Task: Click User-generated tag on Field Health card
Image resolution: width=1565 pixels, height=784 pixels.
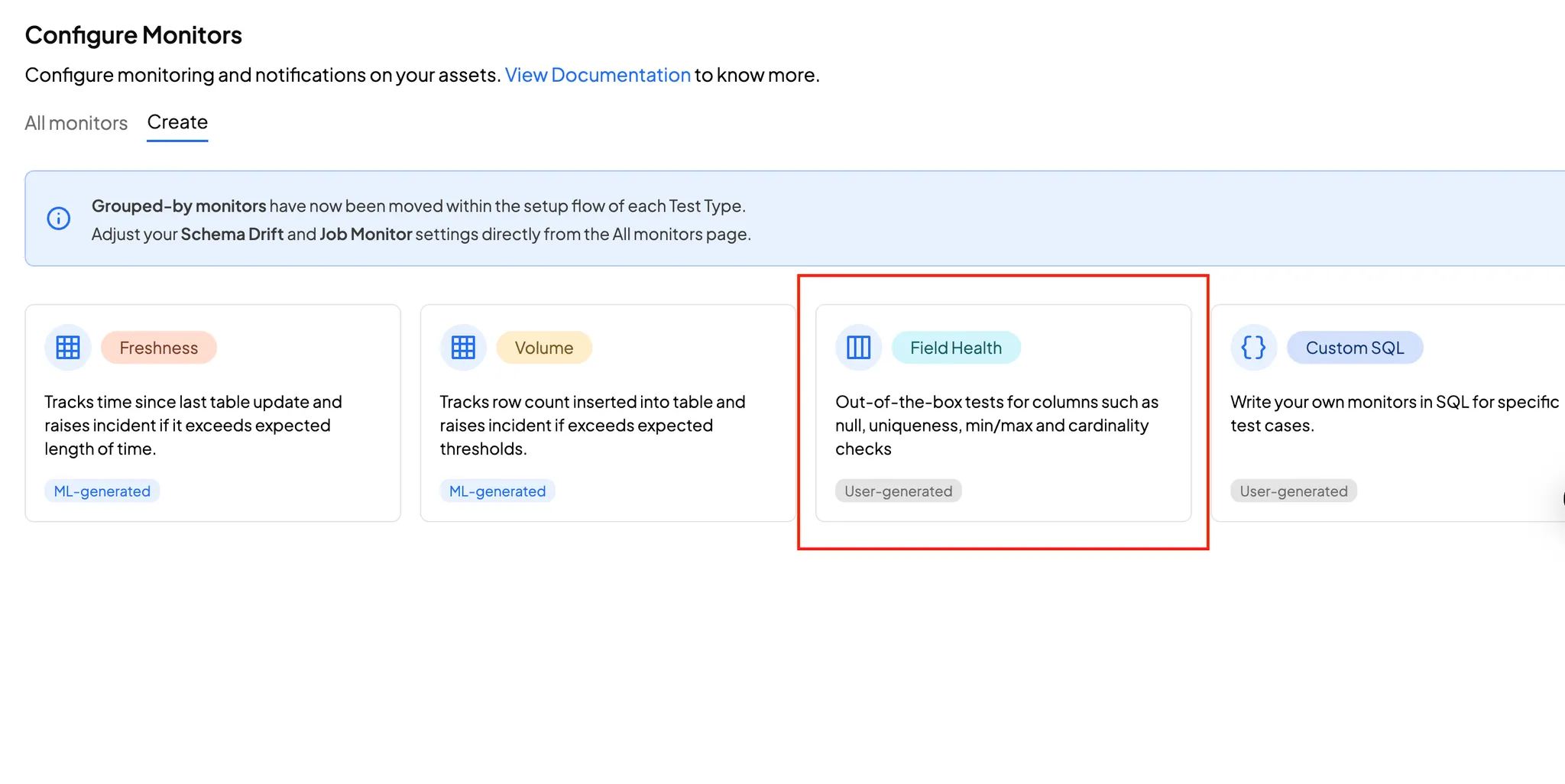Action: (898, 491)
